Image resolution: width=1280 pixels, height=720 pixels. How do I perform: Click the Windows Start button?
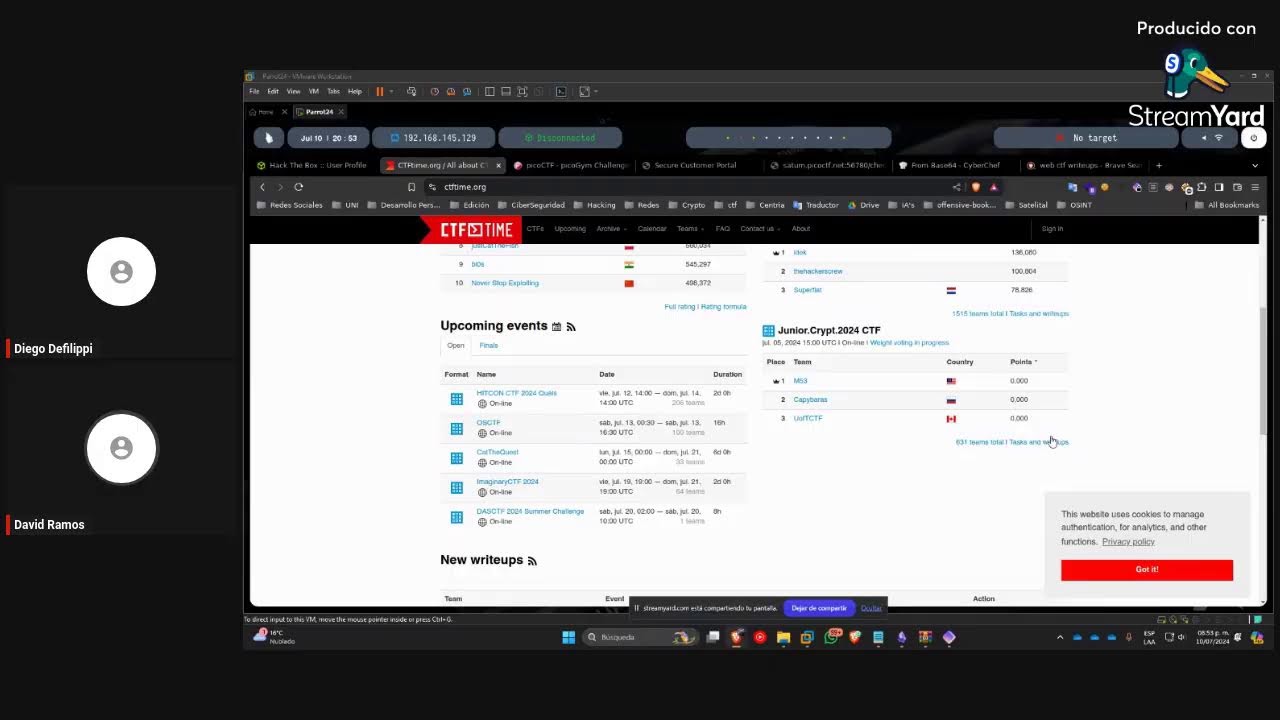pos(568,637)
